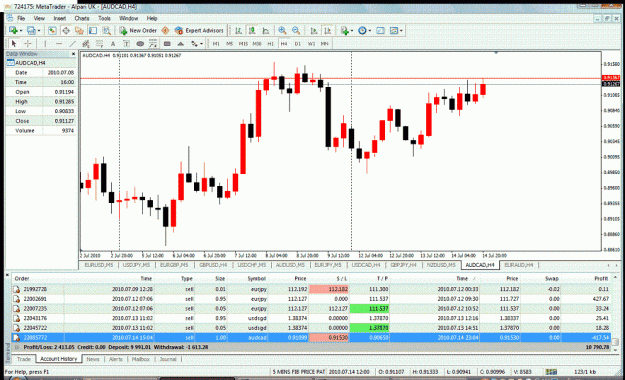625x380 pixels.
Task: Zoom in on the chart
Action: (x=282, y=30)
